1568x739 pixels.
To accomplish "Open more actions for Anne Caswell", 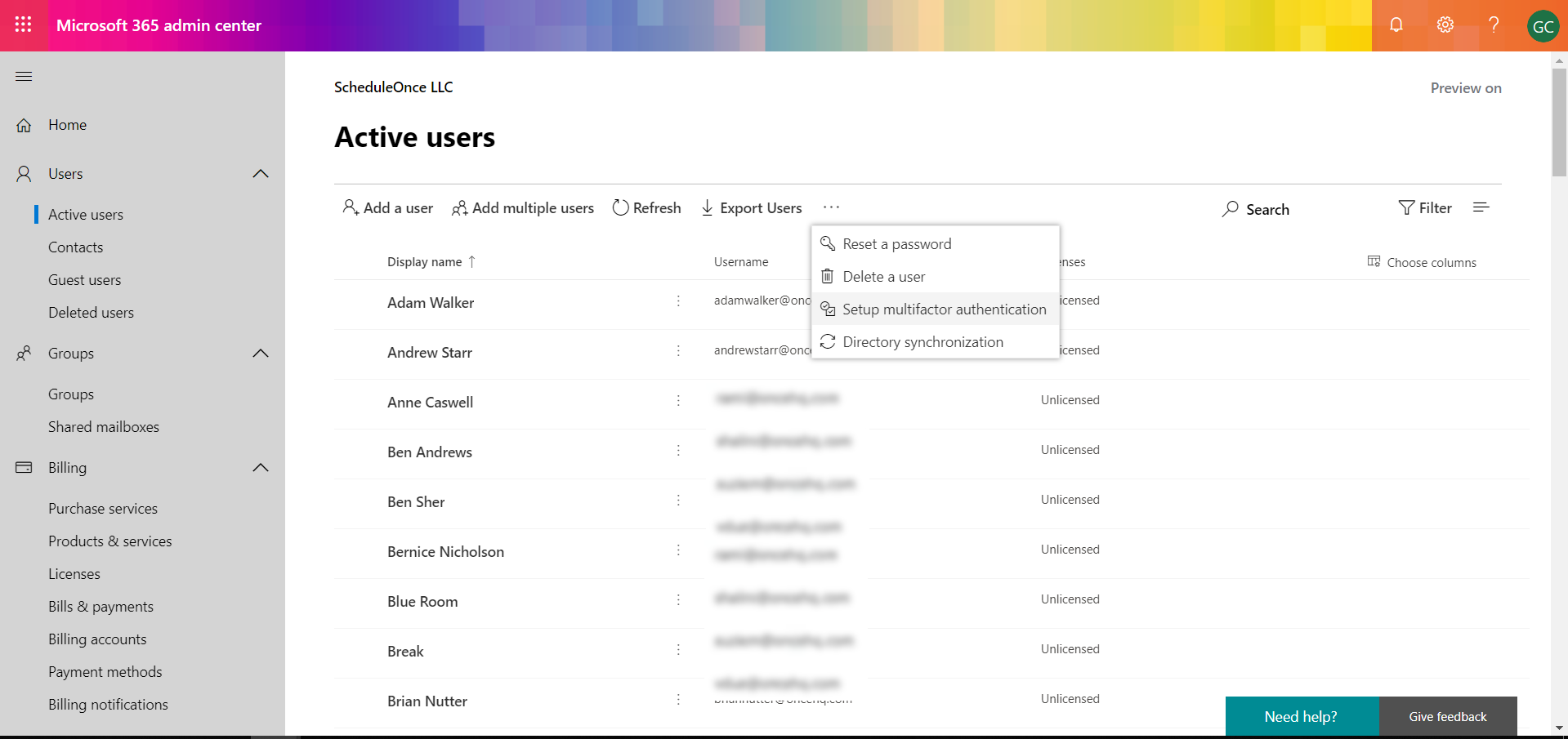I will 678,401.
